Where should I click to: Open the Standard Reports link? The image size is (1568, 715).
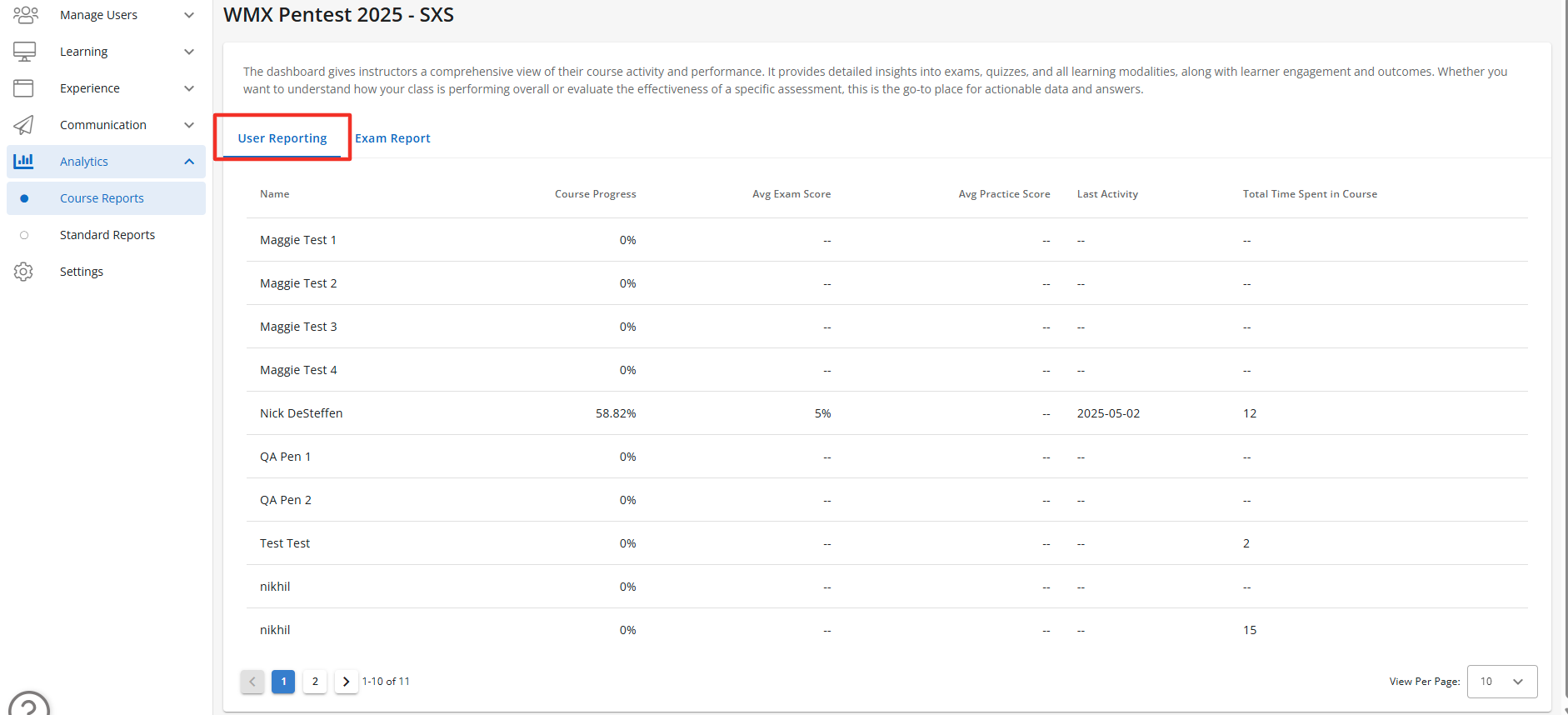[107, 235]
